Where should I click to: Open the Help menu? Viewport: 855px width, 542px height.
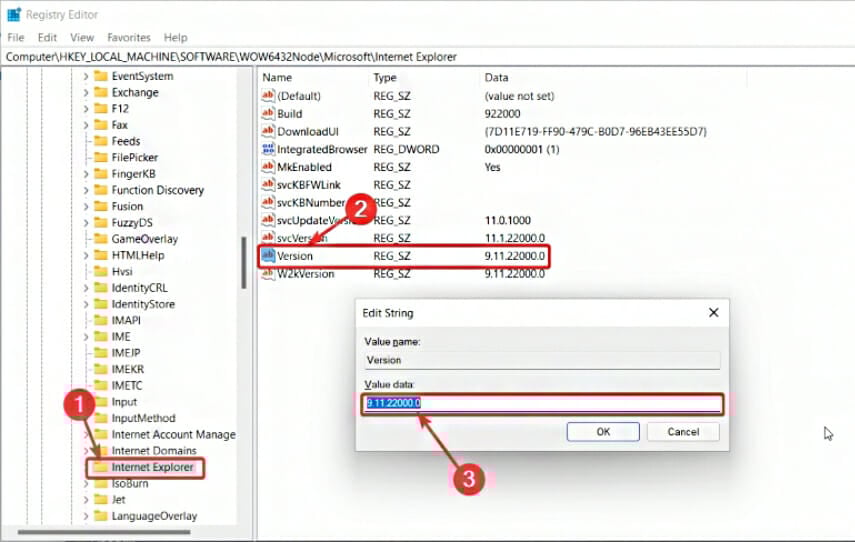pos(176,37)
